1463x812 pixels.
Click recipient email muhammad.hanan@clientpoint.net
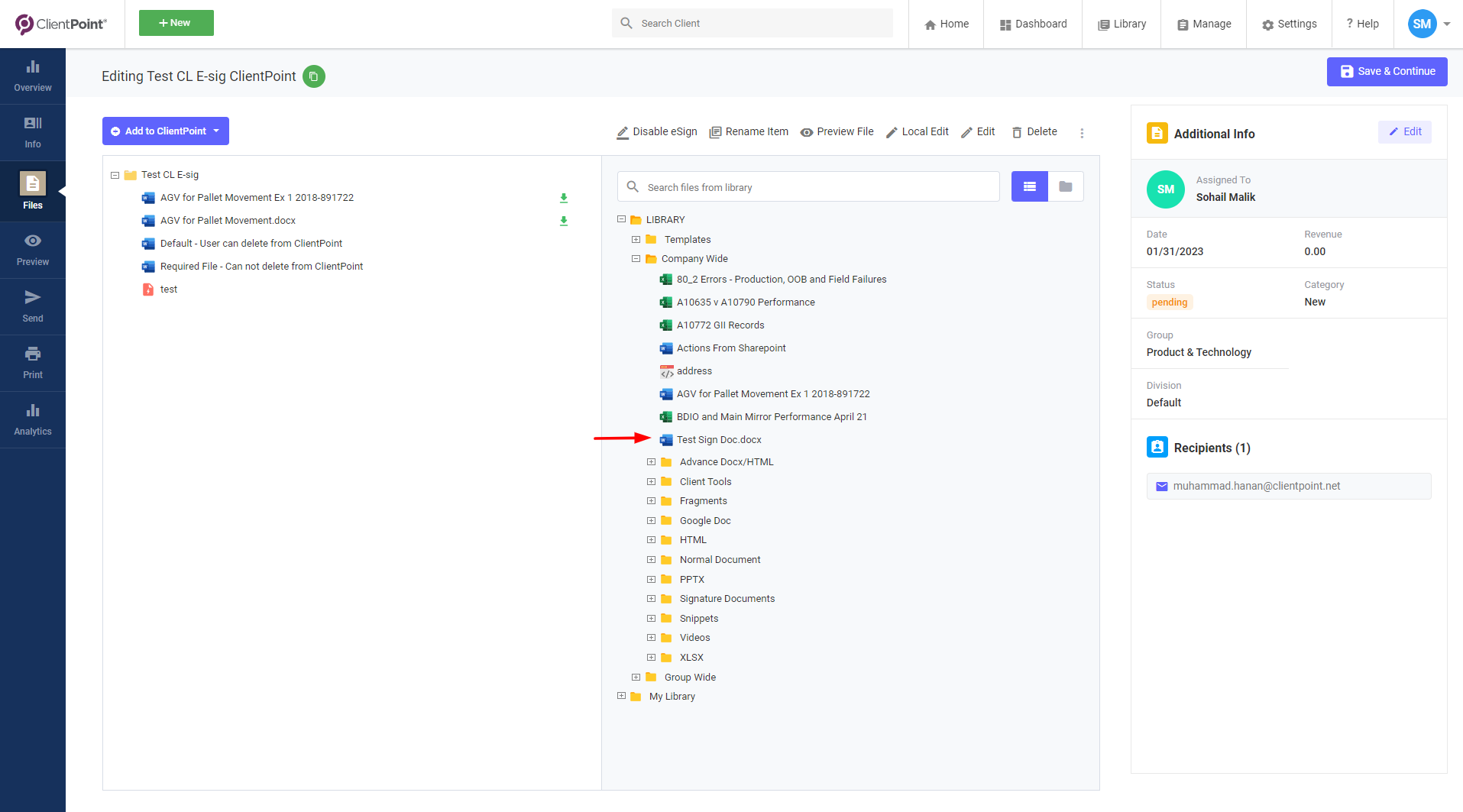pos(1288,486)
